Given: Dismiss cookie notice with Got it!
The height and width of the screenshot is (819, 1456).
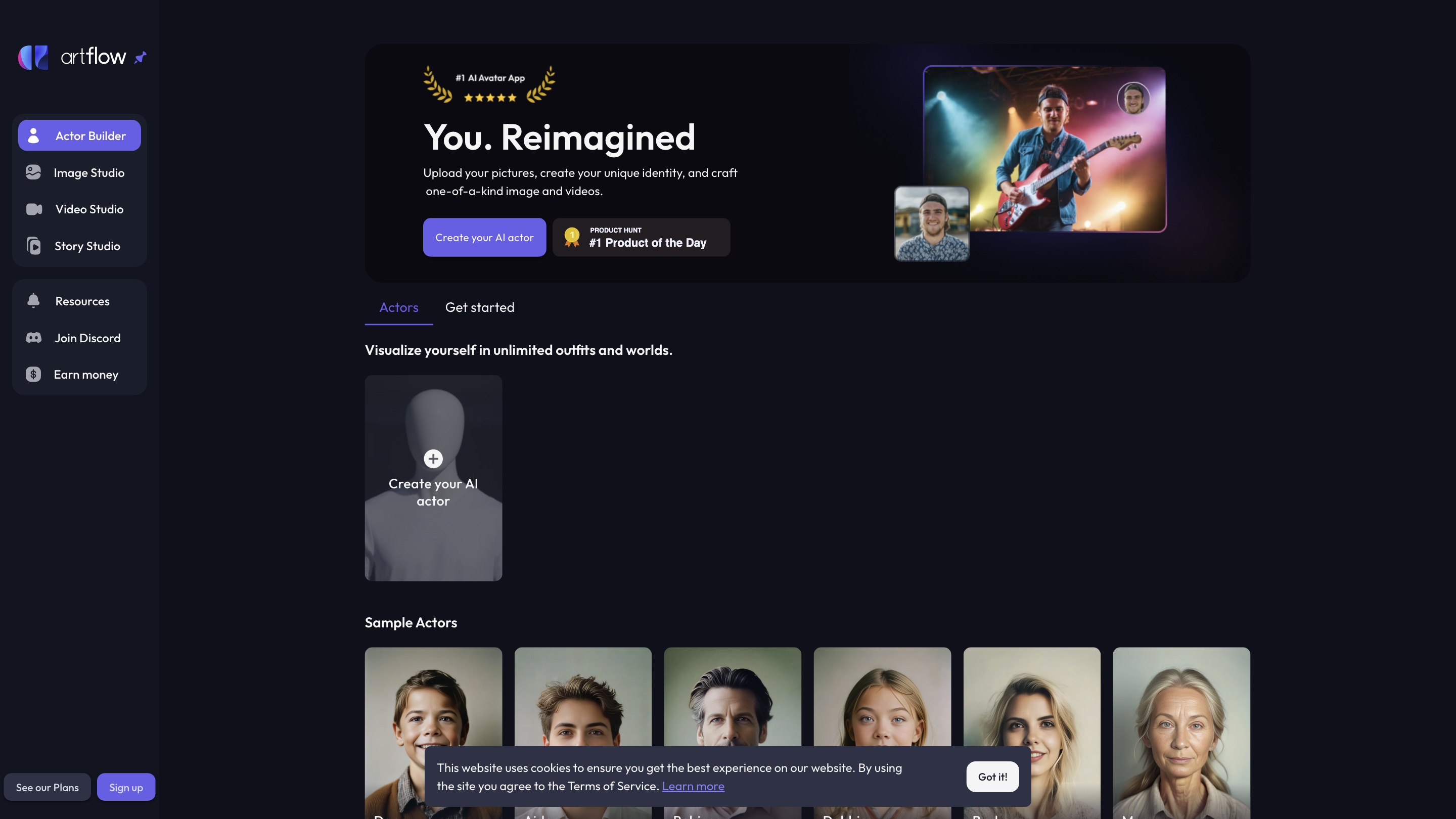Looking at the screenshot, I should 992,777.
